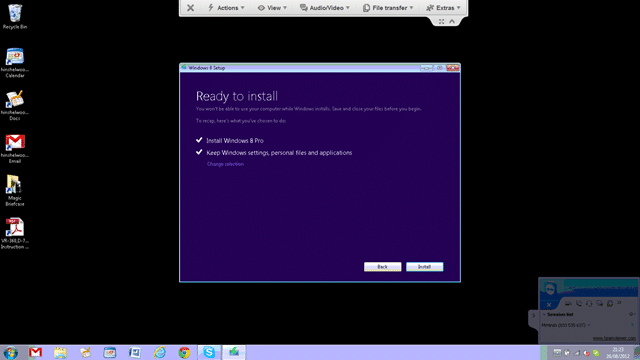Open Recycle Bin desktop icon
This screenshot has height=360, width=640.
[x=15, y=17]
